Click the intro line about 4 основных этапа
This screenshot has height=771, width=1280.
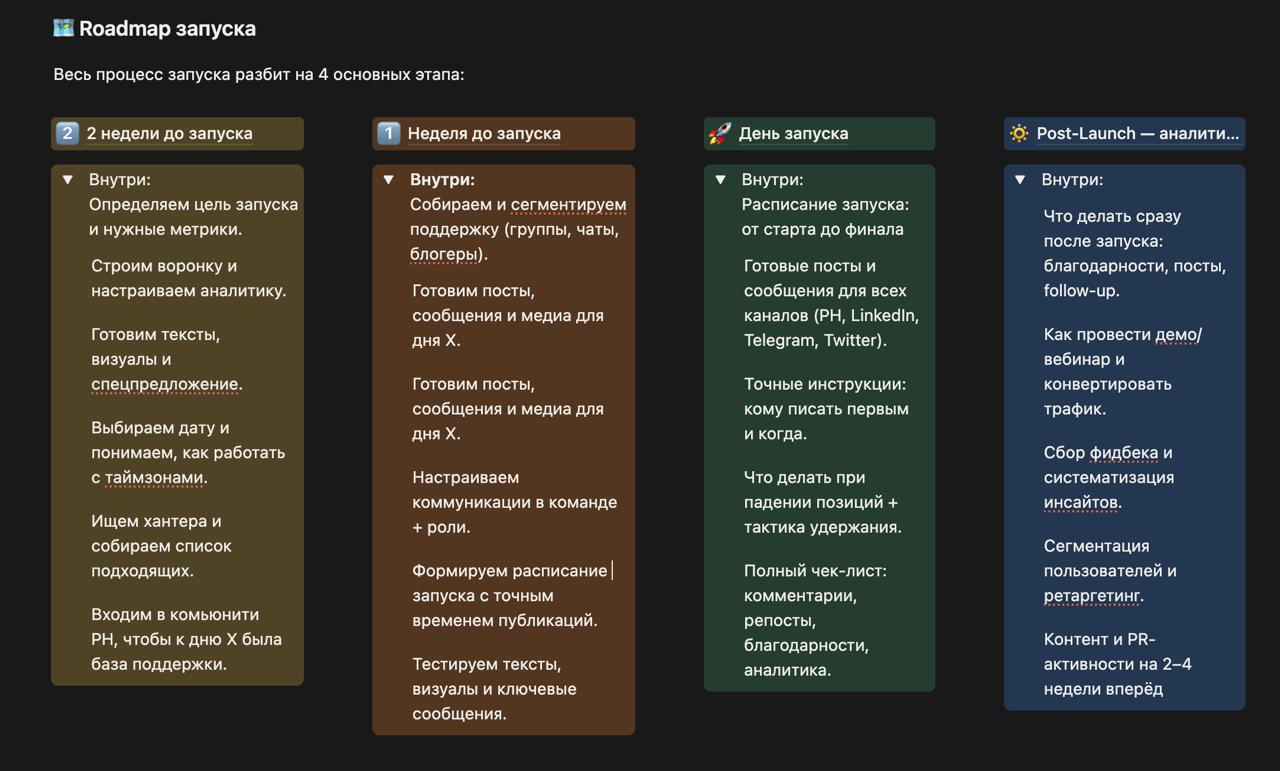coord(259,75)
